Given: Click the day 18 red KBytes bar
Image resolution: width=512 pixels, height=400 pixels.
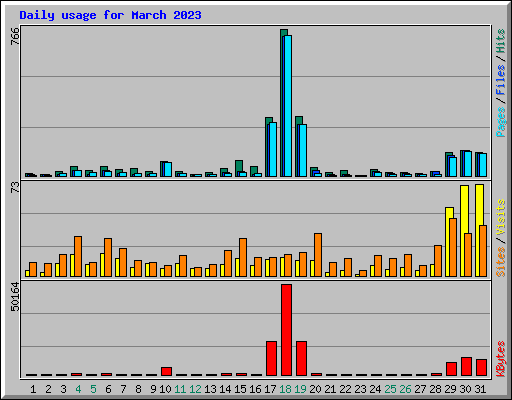Looking at the screenshot, I should [286, 330].
